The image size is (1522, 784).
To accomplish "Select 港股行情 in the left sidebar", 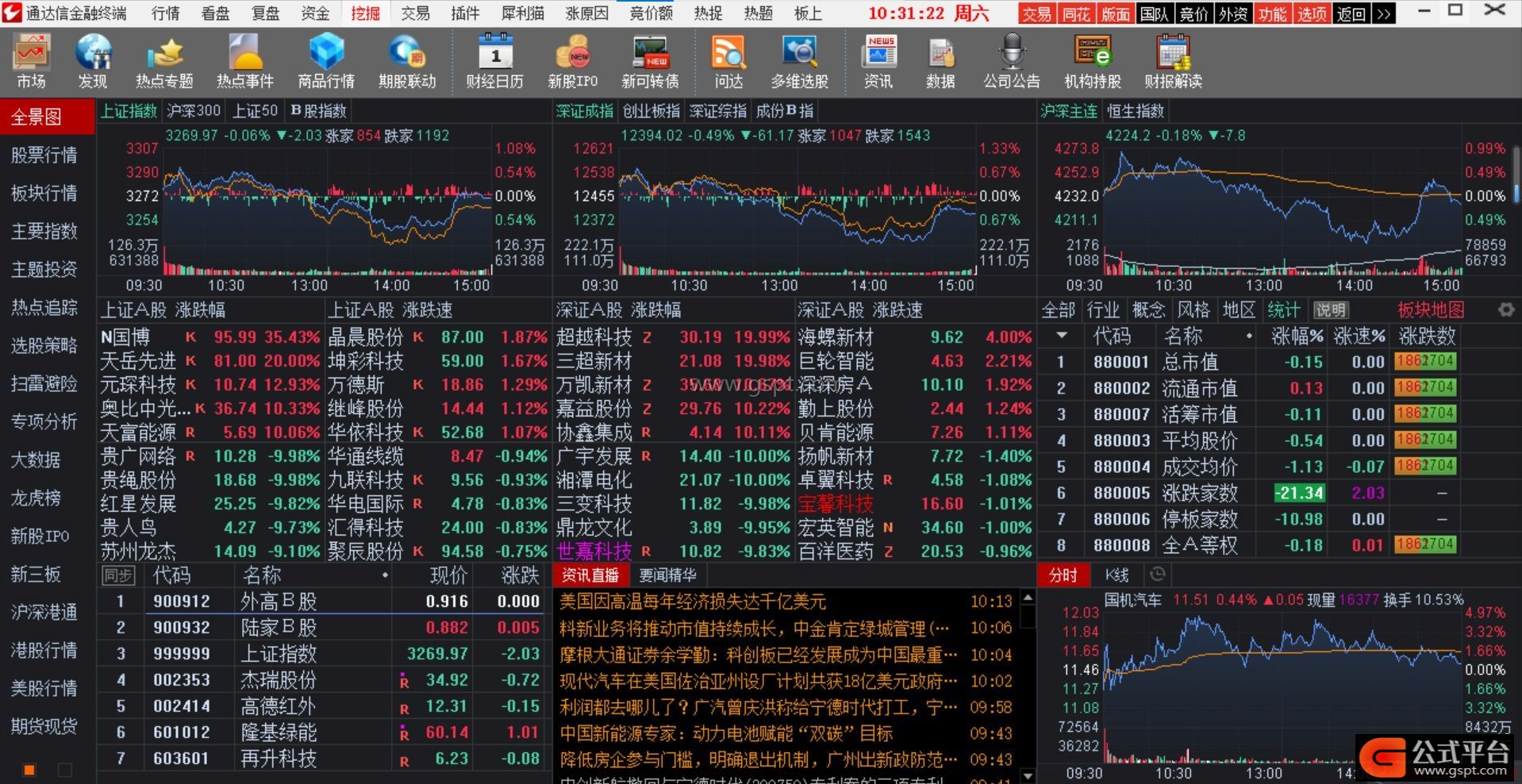I will point(44,651).
